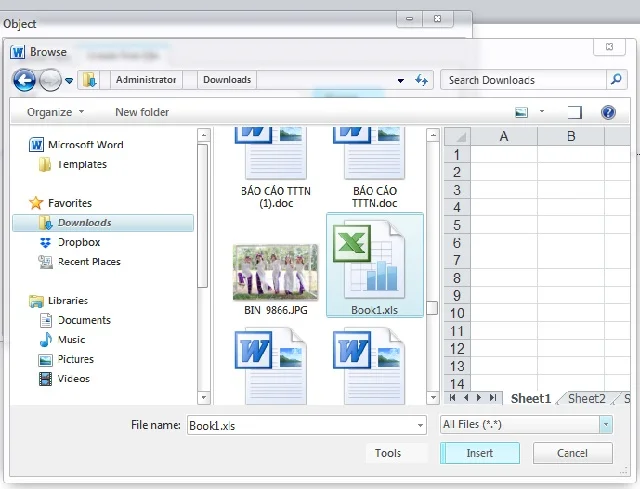Open the Organize menu

pos(55,112)
